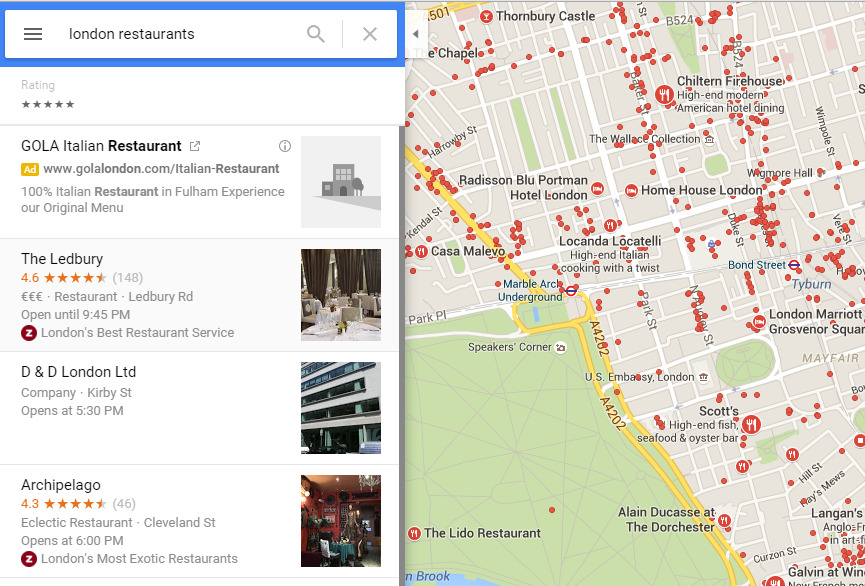Click the Home House London hotel icon
865x586 pixels.
[x=631, y=191]
